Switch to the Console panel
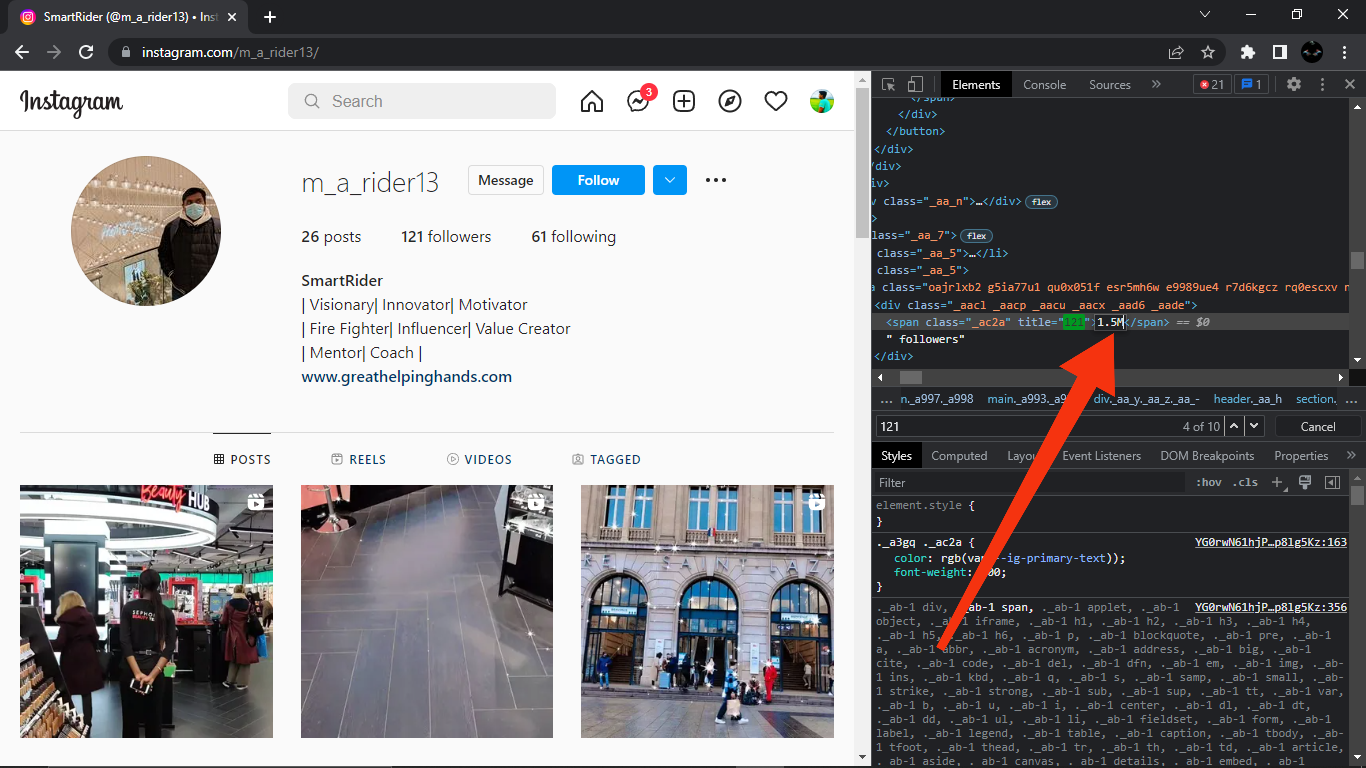 pyautogui.click(x=1044, y=85)
